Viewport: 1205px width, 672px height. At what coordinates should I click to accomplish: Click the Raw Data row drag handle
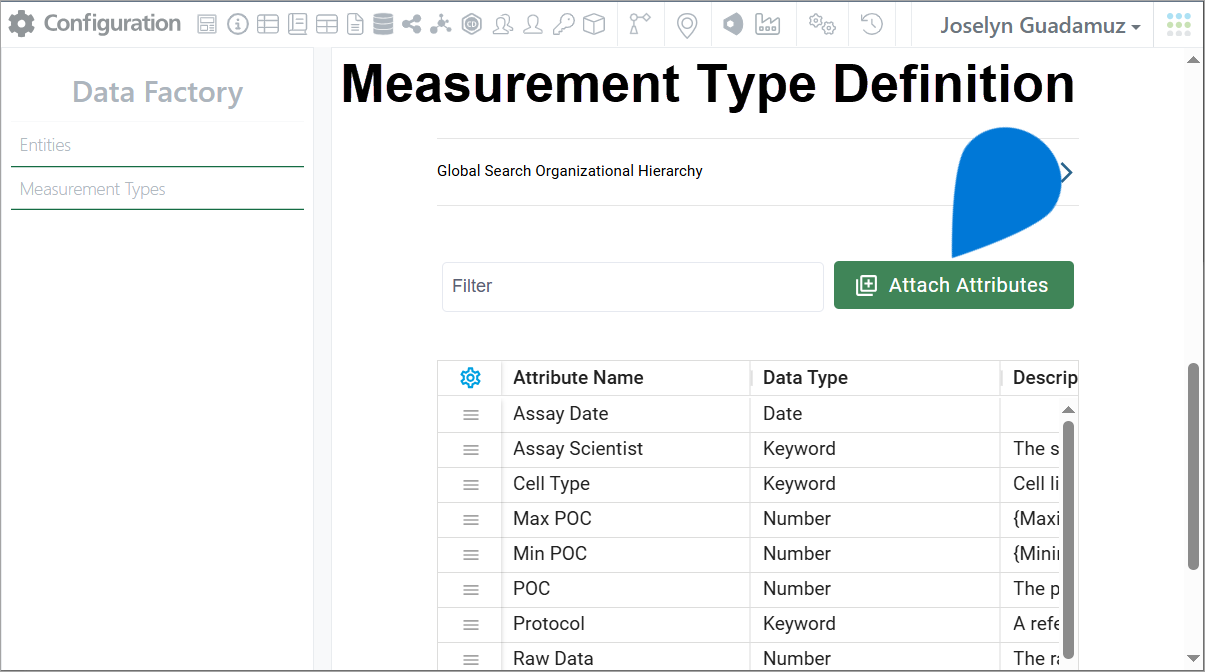click(x=471, y=659)
